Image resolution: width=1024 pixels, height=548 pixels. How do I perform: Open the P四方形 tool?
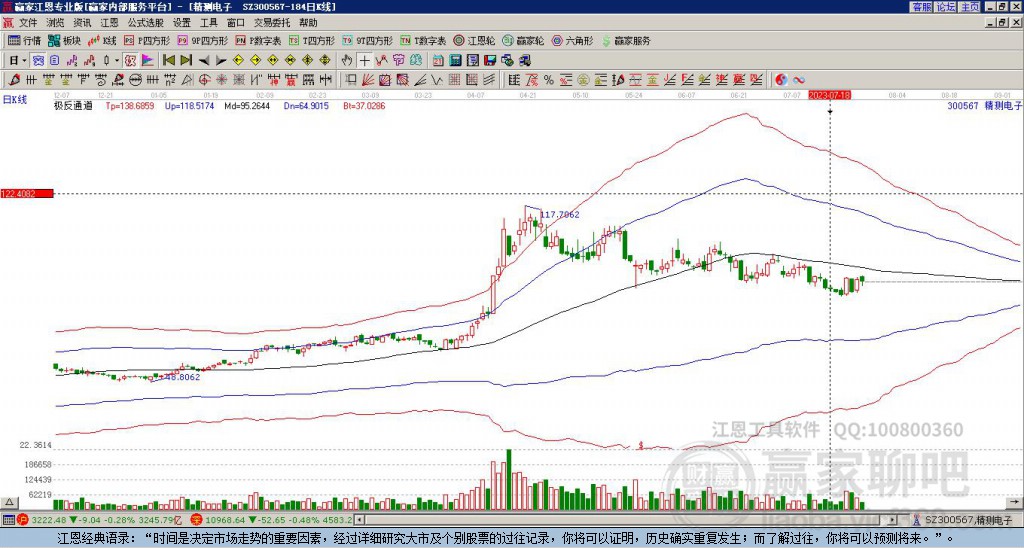point(146,40)
